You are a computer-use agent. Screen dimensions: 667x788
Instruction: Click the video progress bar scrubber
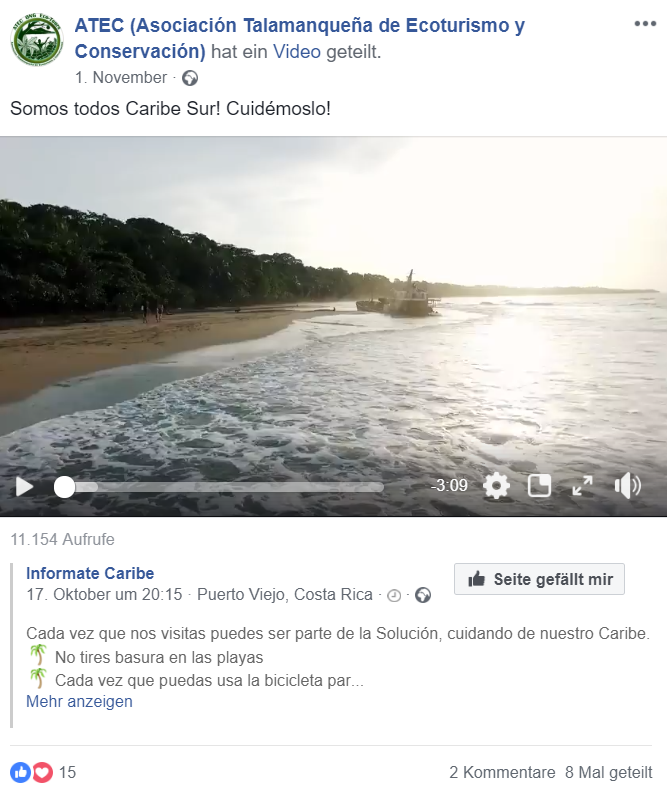[64, 487]
